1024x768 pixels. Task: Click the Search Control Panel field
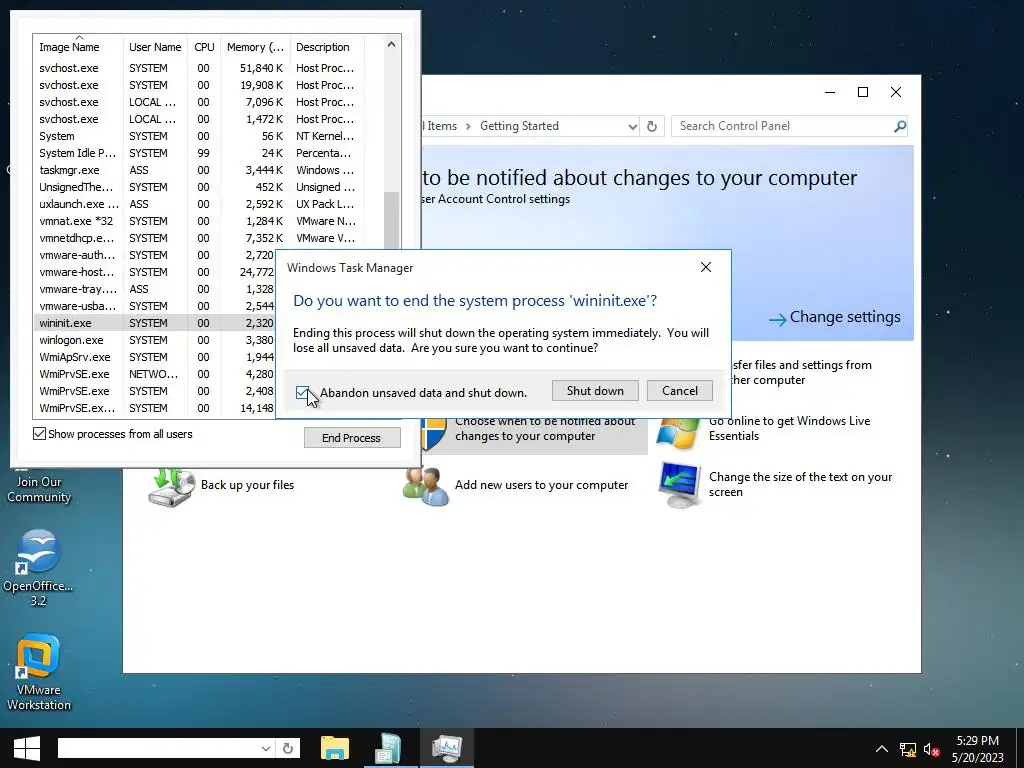[x=784, y=126]
